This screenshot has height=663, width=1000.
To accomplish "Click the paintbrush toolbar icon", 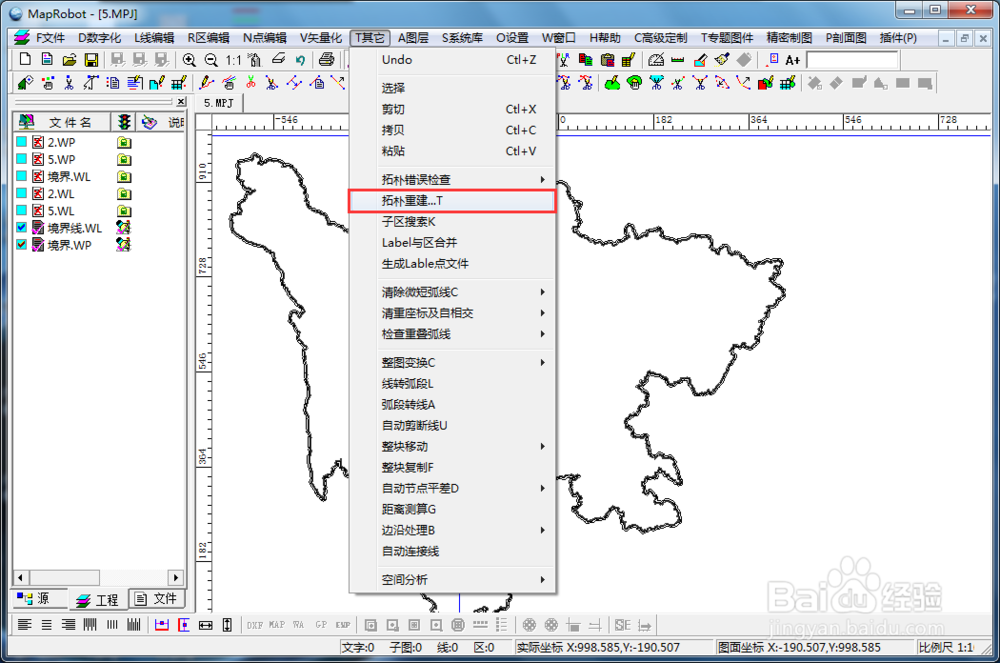I will point(722,60).
